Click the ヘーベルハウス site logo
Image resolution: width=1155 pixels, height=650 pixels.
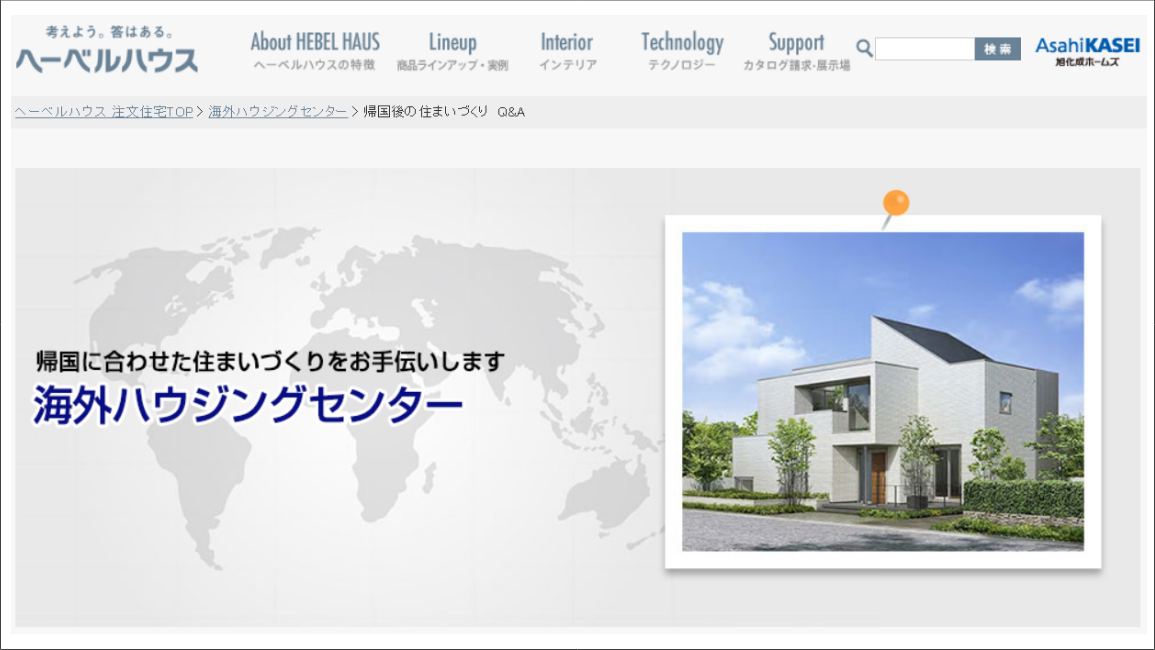point(107,49)
